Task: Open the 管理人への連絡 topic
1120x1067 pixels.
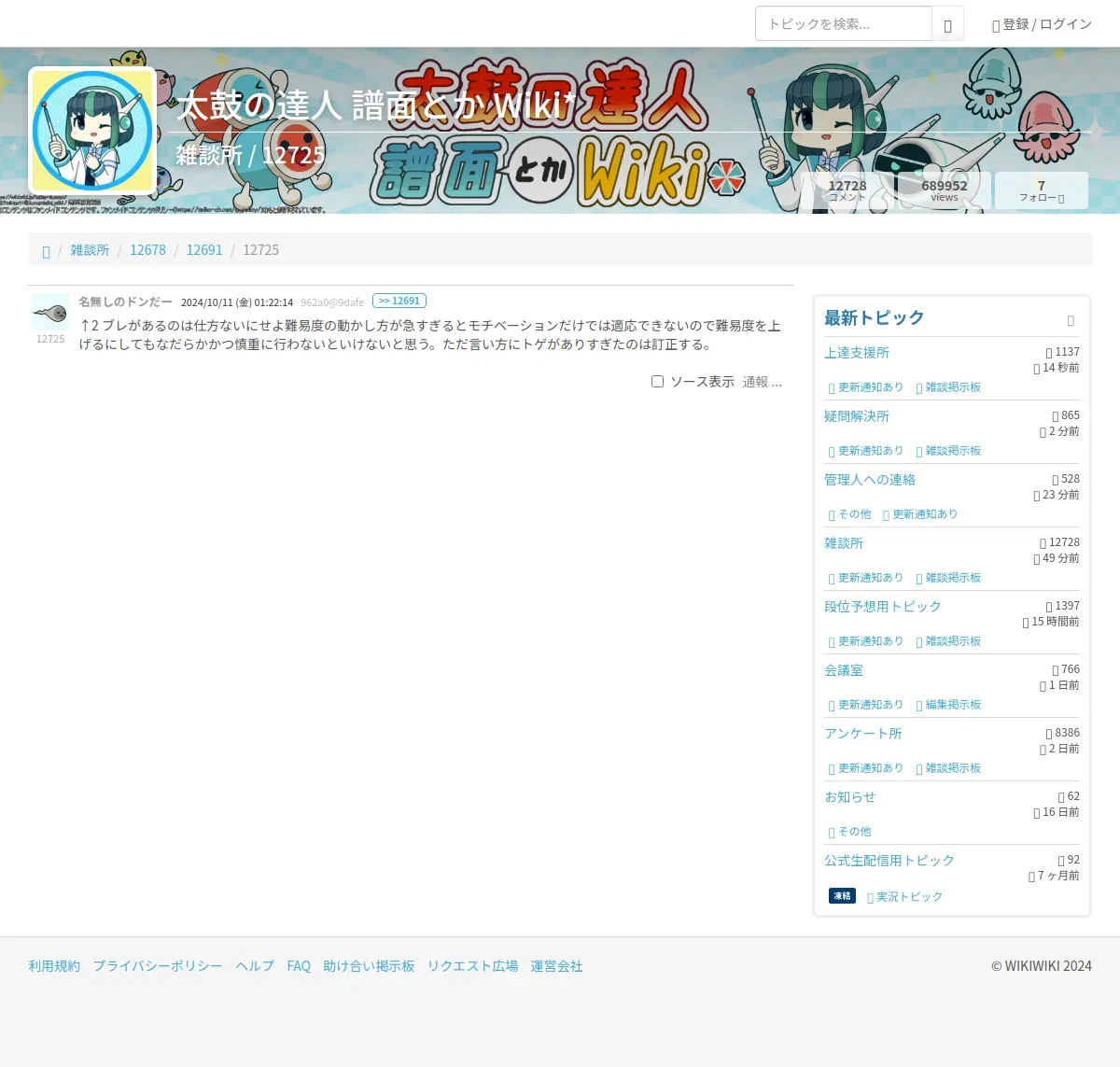Action: [x=870, y=480]
